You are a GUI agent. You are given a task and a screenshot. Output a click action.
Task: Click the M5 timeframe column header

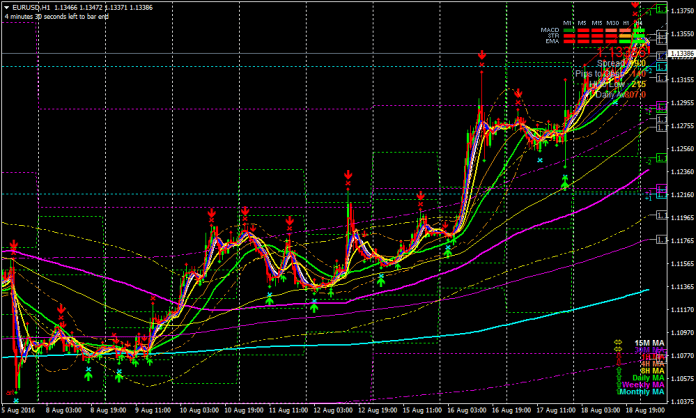[x=583, y=22]
